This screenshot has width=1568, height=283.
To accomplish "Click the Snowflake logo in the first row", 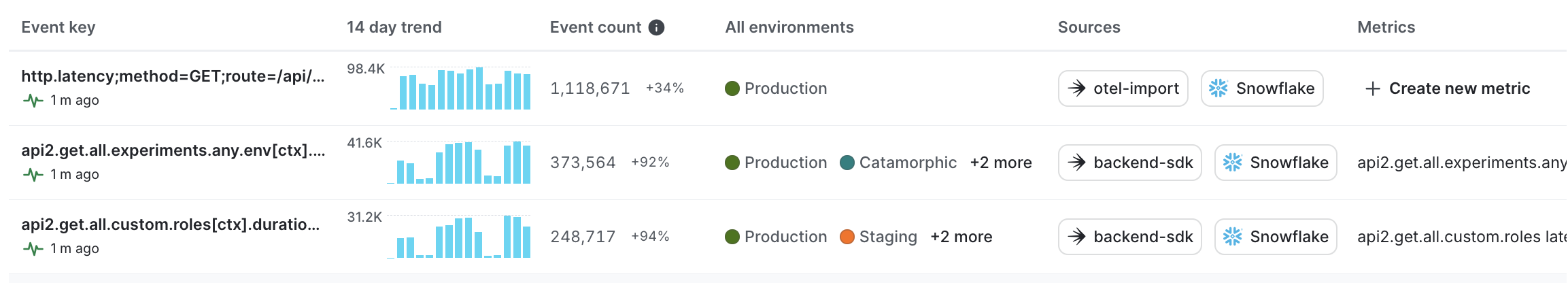I will pos(1218,88).
